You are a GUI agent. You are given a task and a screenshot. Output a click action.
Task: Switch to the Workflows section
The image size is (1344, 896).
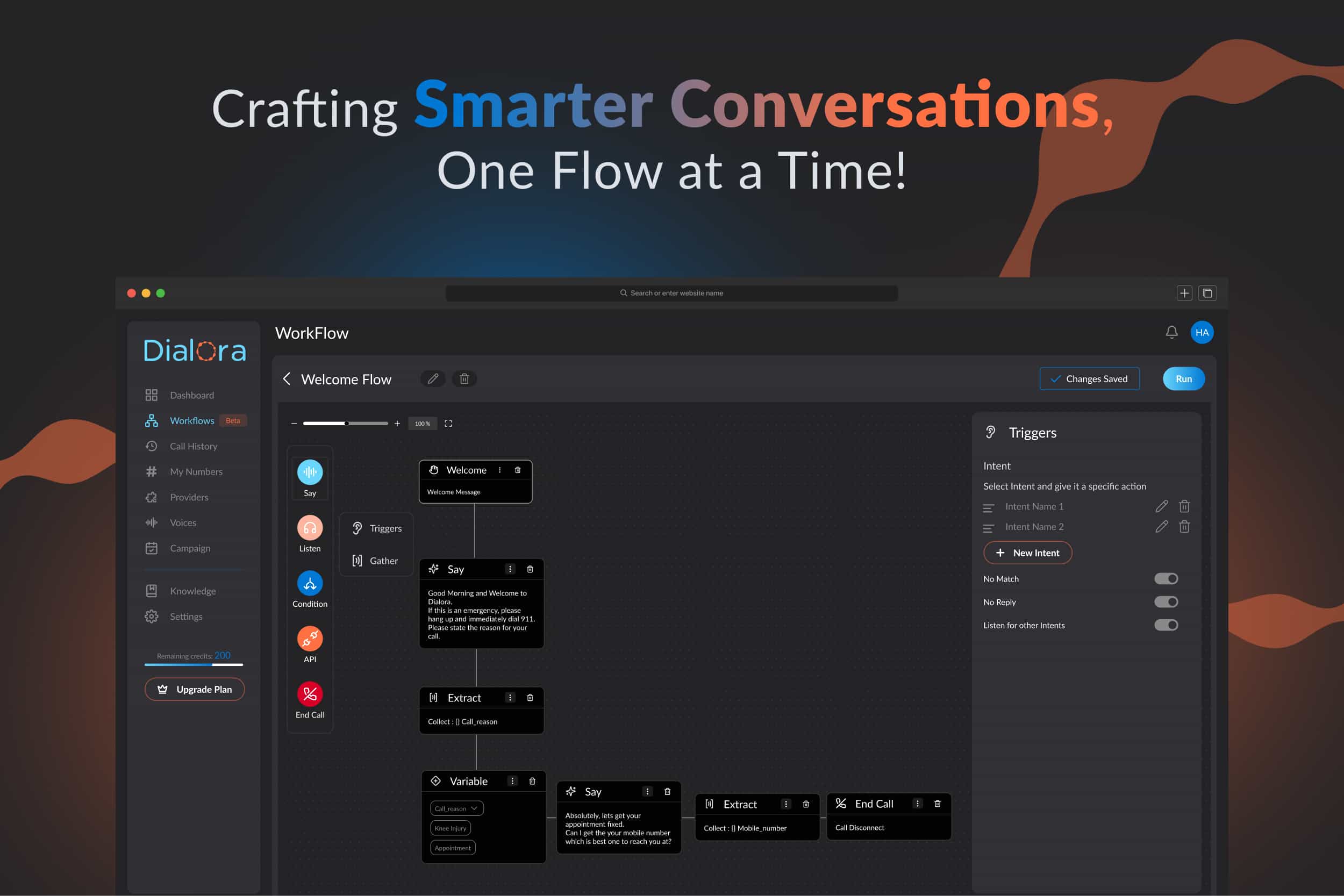point(191,420)
